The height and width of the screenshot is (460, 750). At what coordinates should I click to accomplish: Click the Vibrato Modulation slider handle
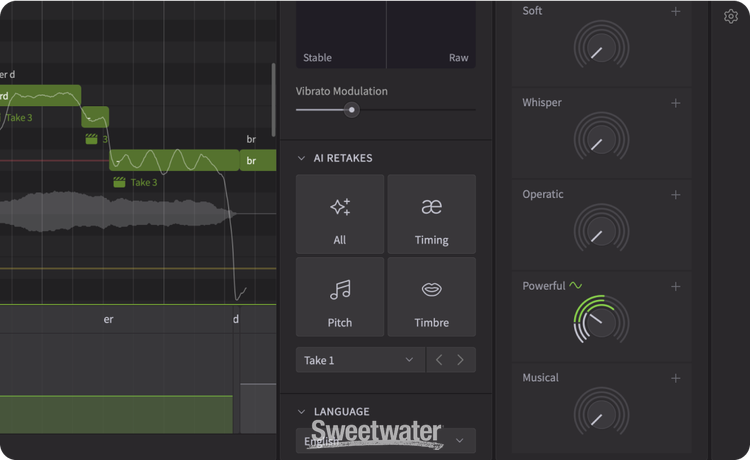click(x=351, y=110)
